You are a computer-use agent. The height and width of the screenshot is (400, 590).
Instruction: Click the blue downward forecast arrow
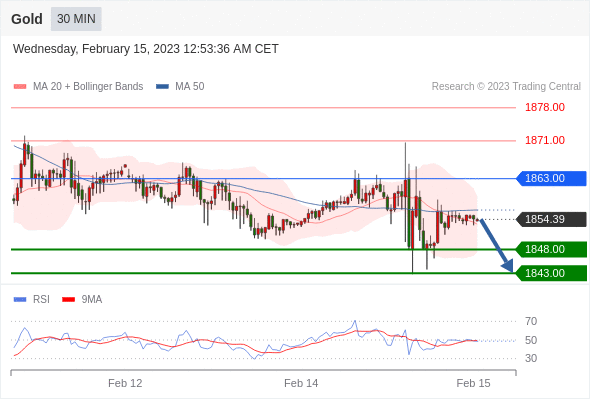click(496, 245)
